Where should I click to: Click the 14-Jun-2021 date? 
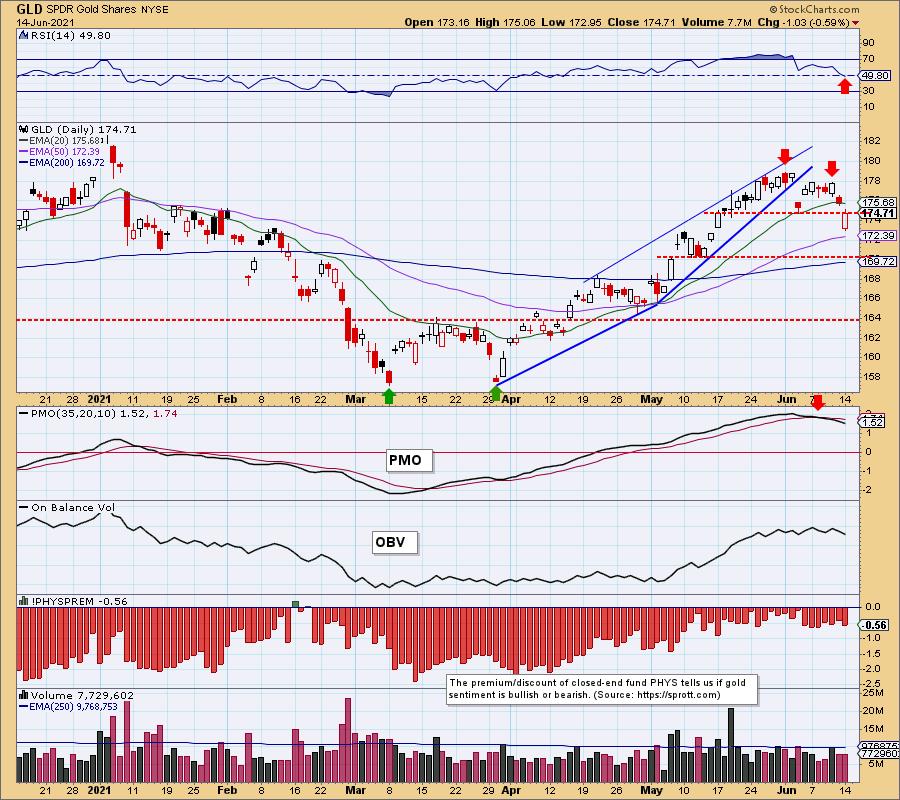point(45,22)
